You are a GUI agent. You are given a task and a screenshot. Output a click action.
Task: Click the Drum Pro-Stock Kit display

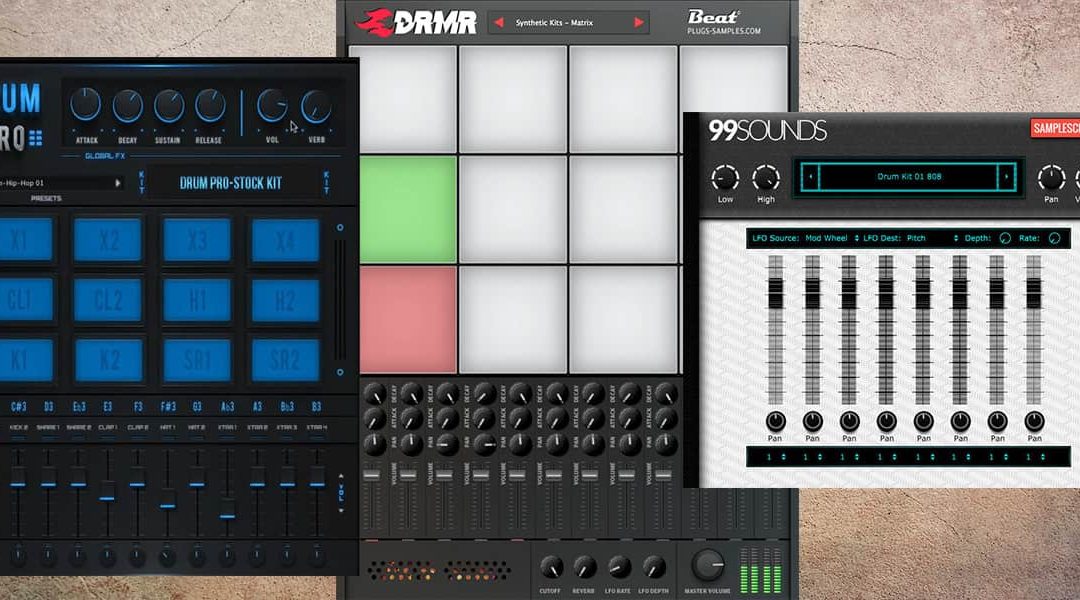tap(230, 183)
